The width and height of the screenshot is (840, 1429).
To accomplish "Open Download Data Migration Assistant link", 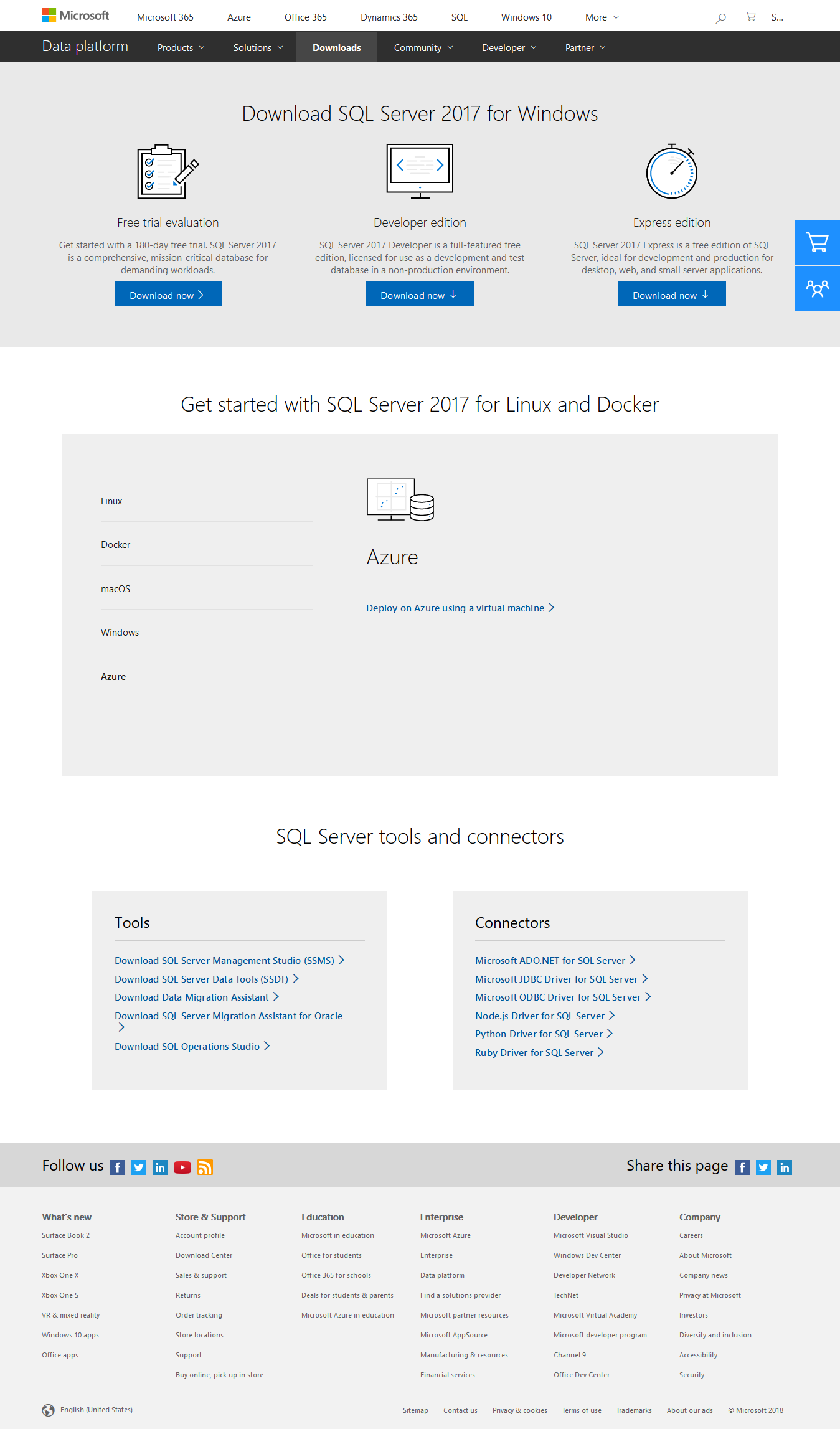I will (x=197, y=997).
